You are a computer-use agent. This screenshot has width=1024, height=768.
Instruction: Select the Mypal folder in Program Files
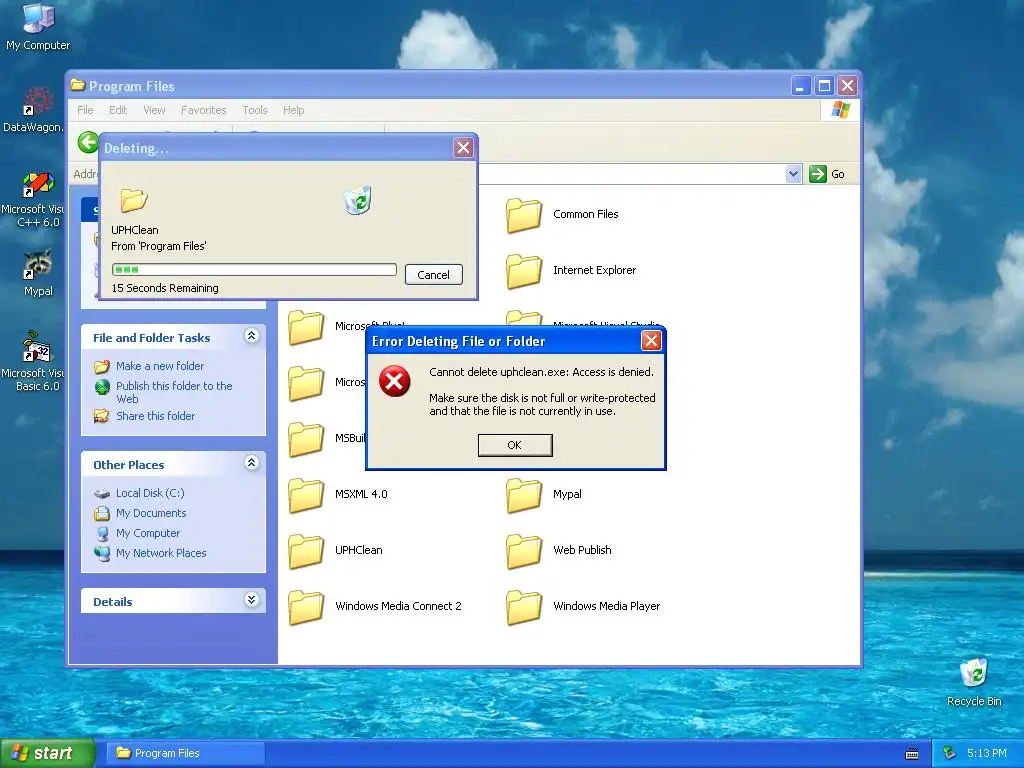[544, 494]
